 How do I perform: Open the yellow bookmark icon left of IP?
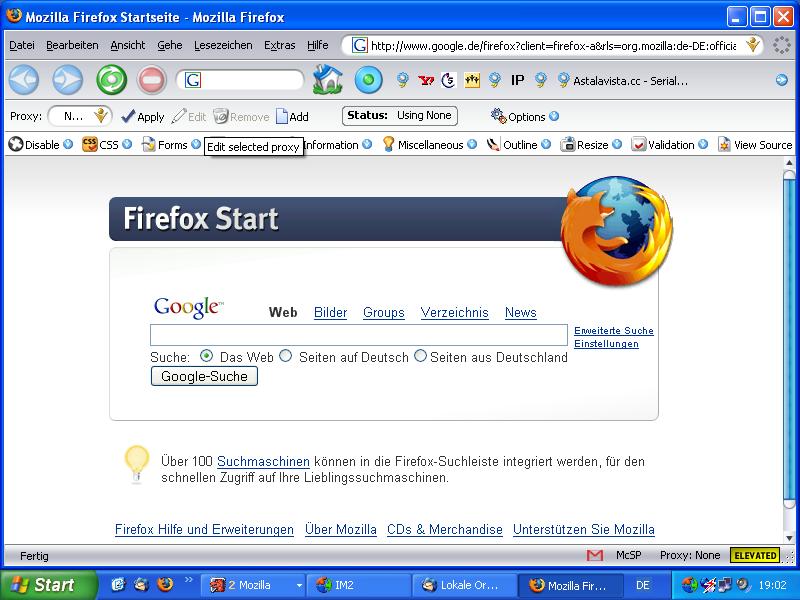[x=472, y=80]
